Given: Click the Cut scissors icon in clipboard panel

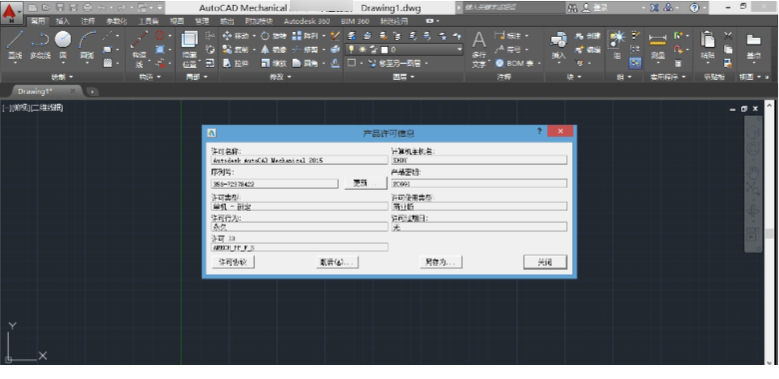Looking at the screenshot, I should [728, 36].
